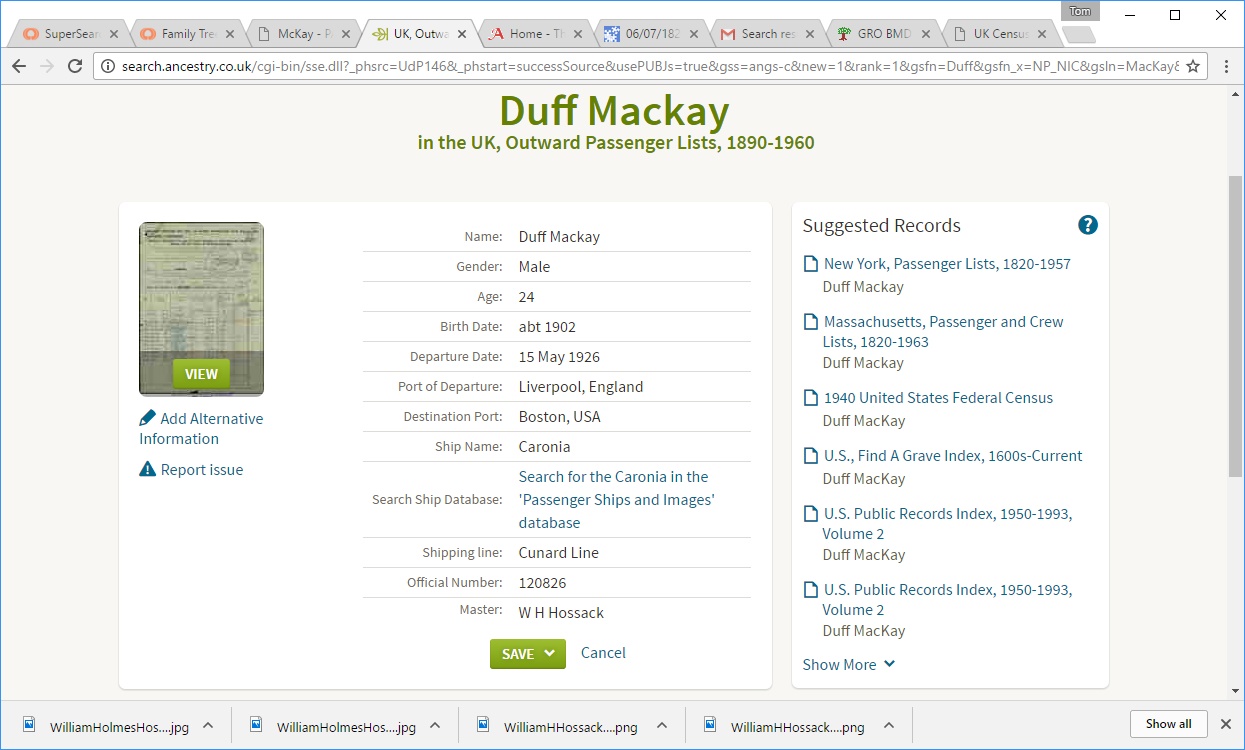Image resolution: width=1245 pixels, height=750 pixels.
Task: Click the shipping line value Cunard Line
Action: [559, 553]
